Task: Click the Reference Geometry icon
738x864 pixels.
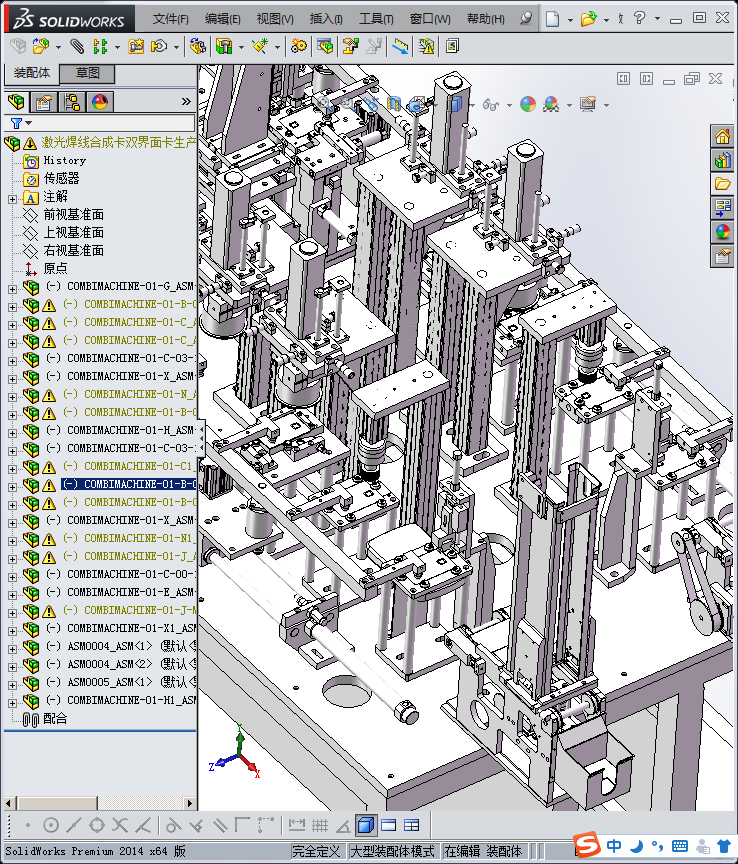Action: 260,46
